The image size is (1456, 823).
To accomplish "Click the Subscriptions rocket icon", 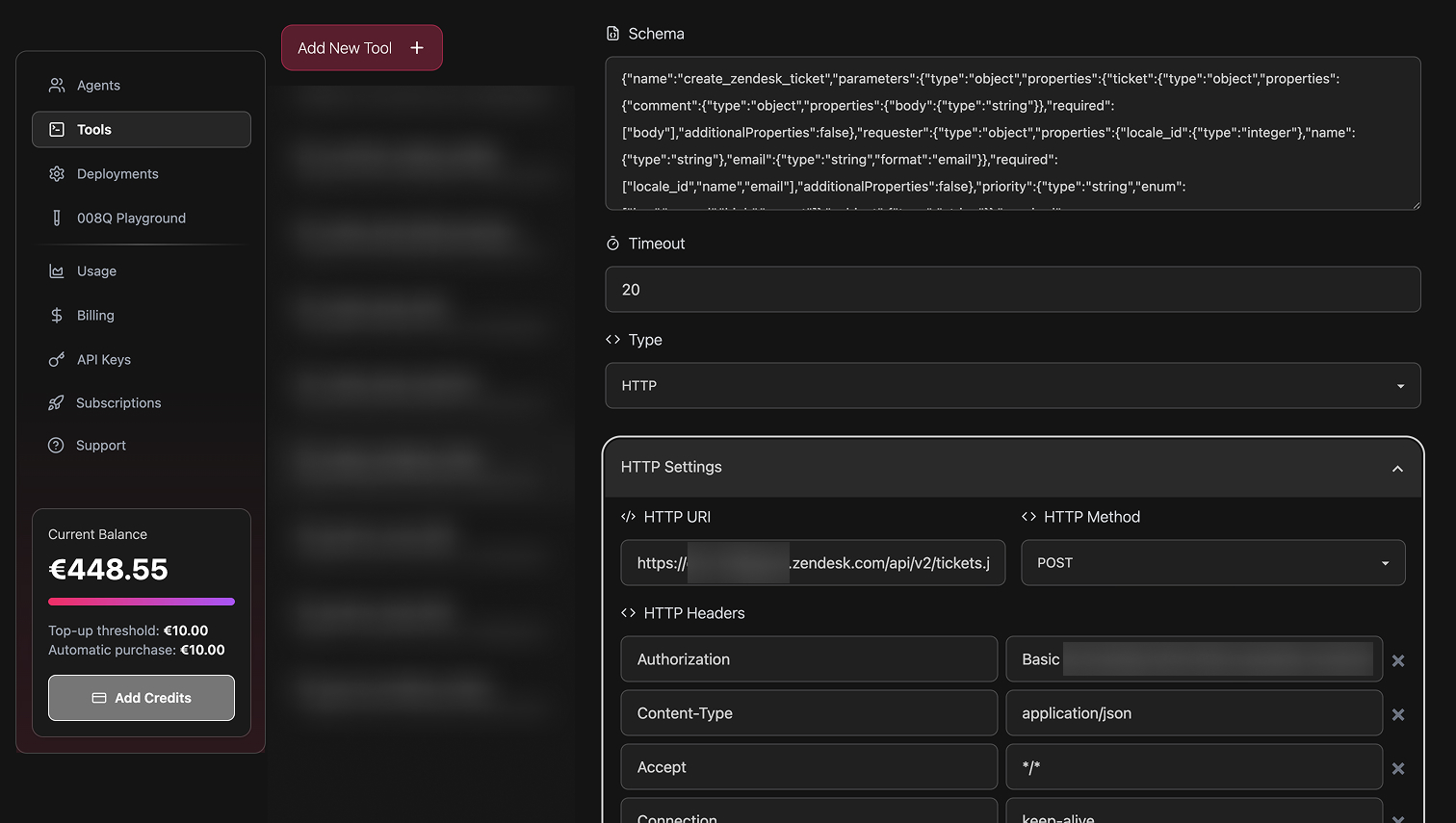I will tap(57, 403).
